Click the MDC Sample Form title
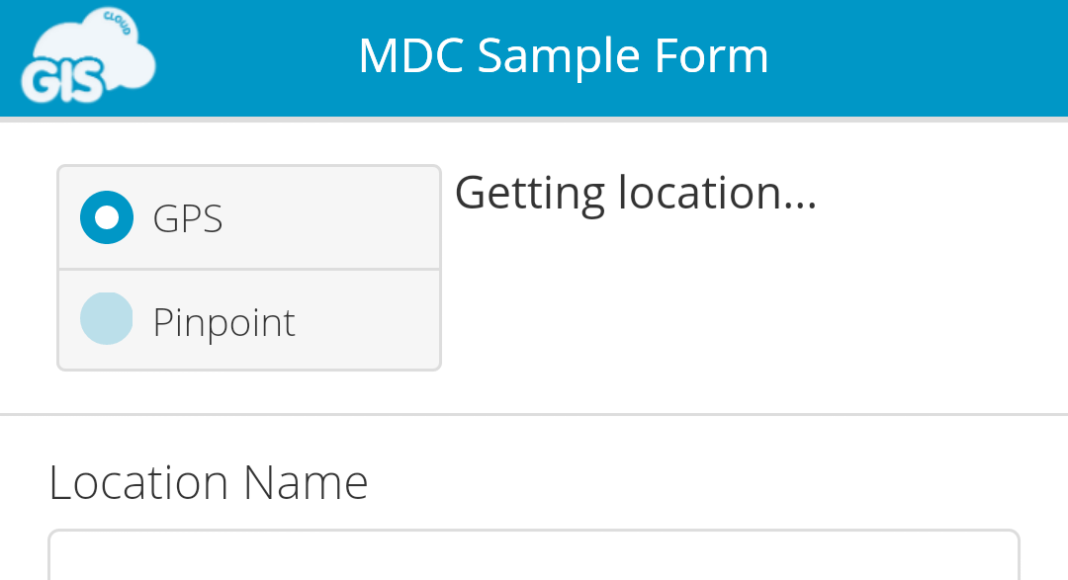 tap(563, 56)
